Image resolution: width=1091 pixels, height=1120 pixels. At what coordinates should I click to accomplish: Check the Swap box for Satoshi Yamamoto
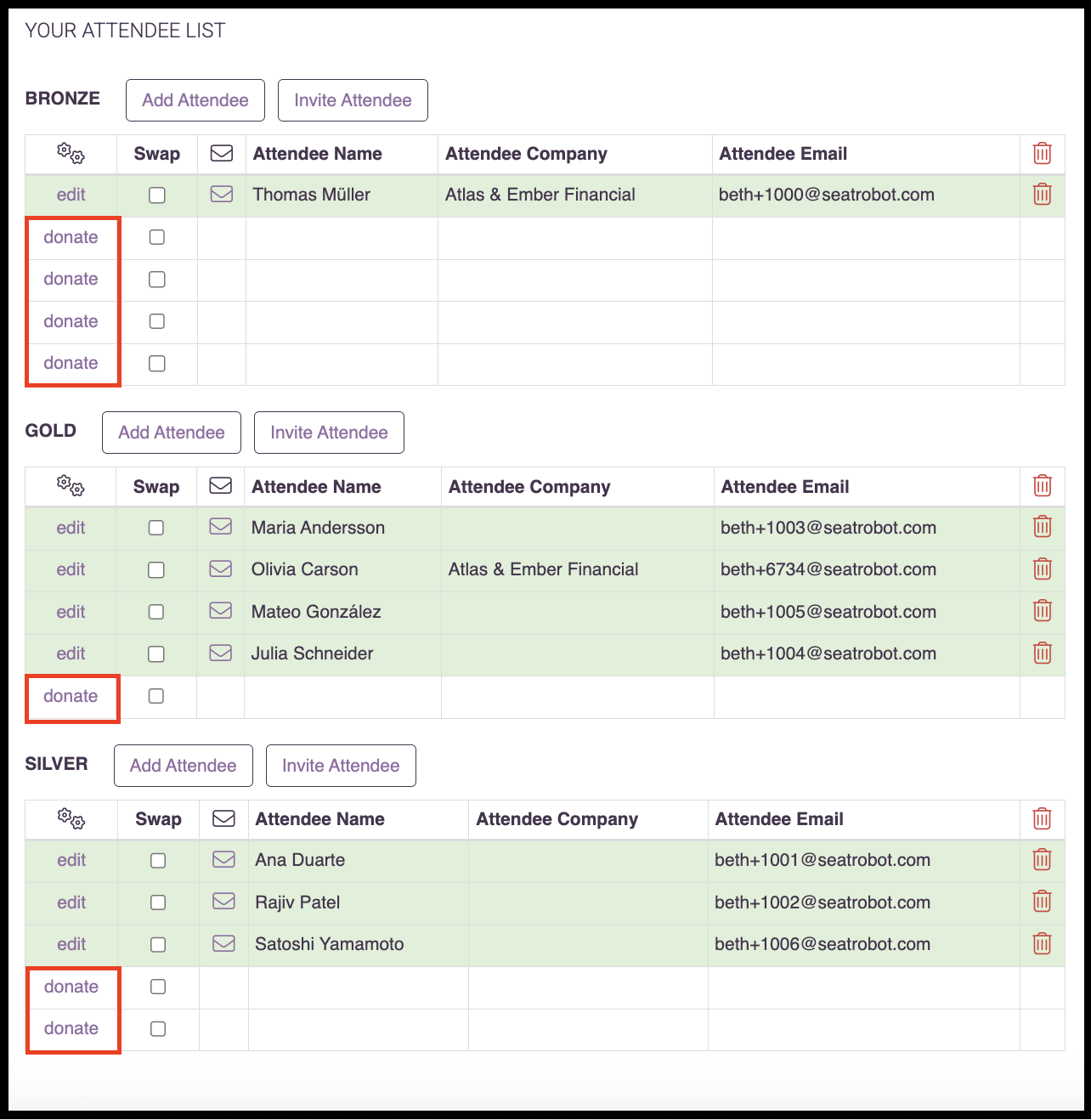(158, 945)
